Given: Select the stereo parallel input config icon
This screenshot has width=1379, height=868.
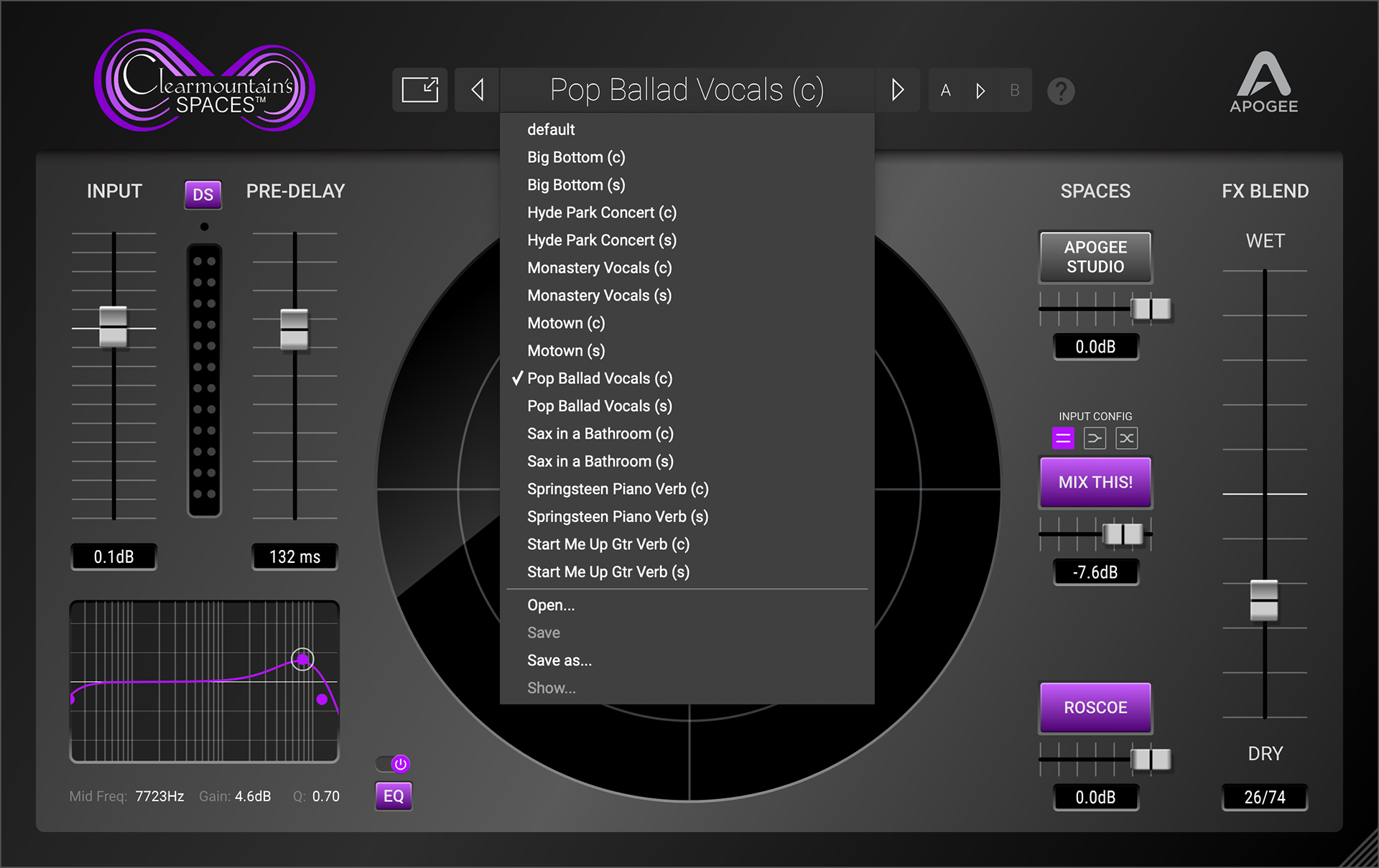Looking at the screenshot, I should coord(1063,438).
